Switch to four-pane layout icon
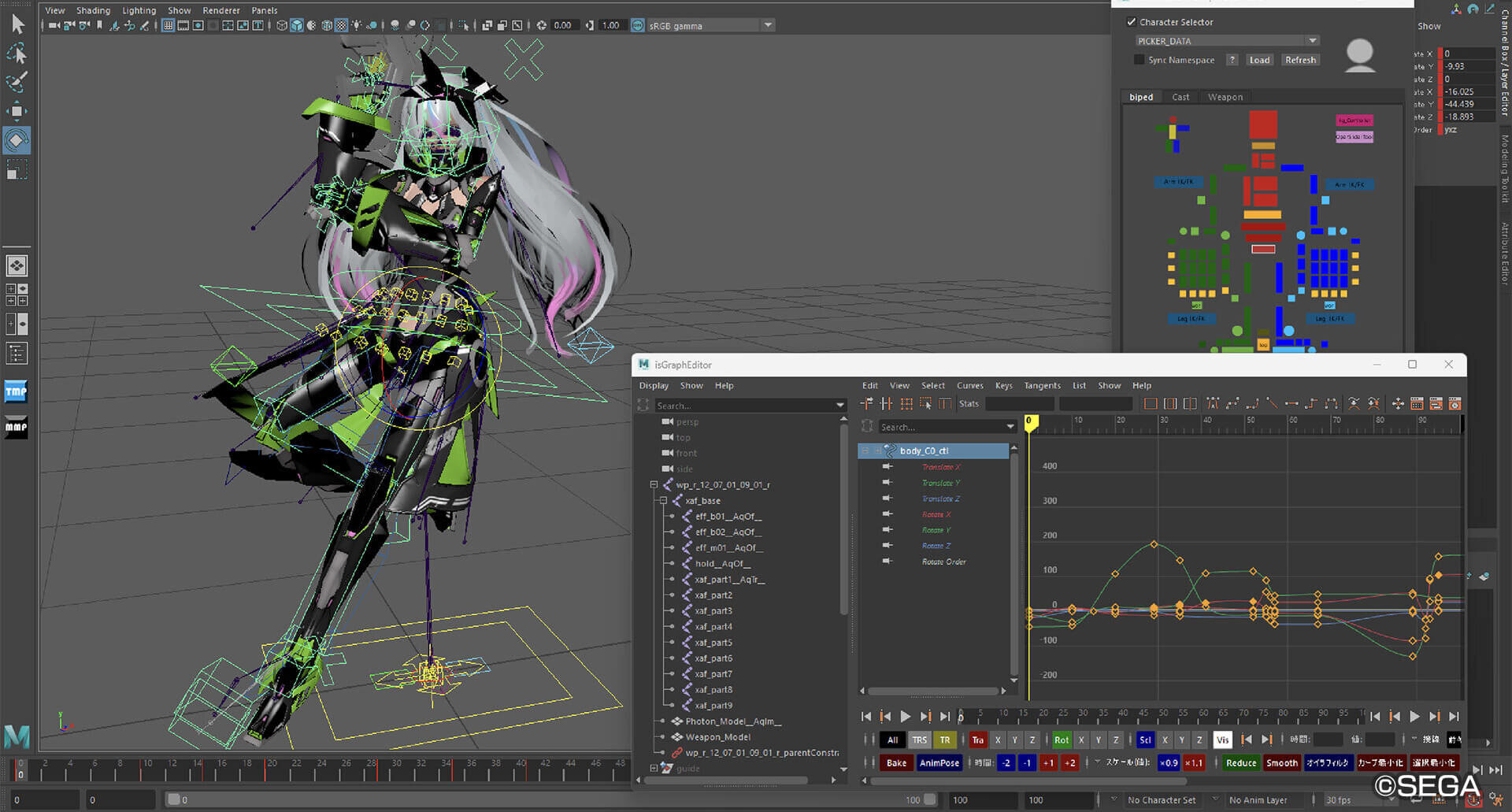 17,295
